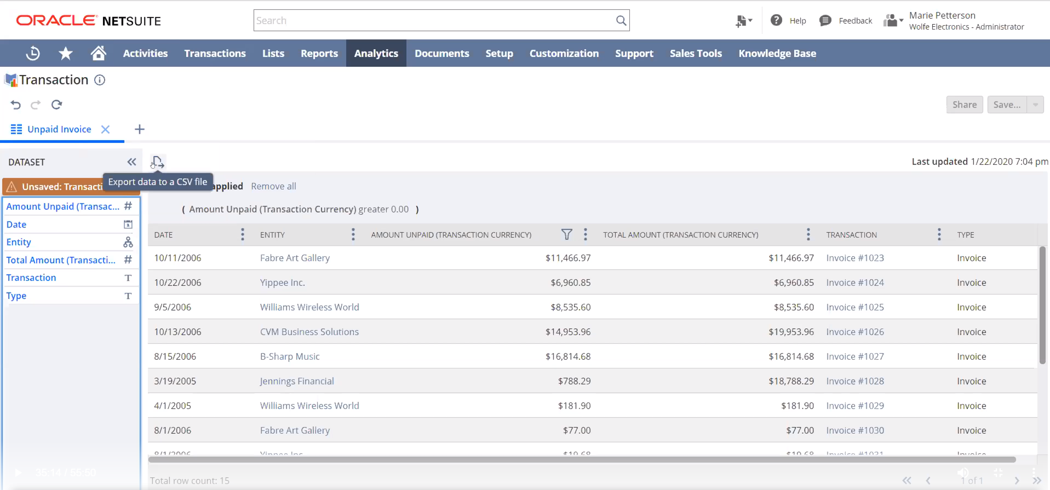Click the undo arrow icon
Image resolution: width=1050 pixels, height=490 pixels.
15,105
